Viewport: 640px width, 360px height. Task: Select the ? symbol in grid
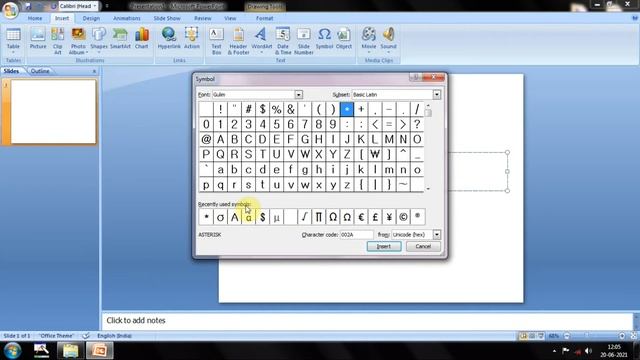[417, 124]
